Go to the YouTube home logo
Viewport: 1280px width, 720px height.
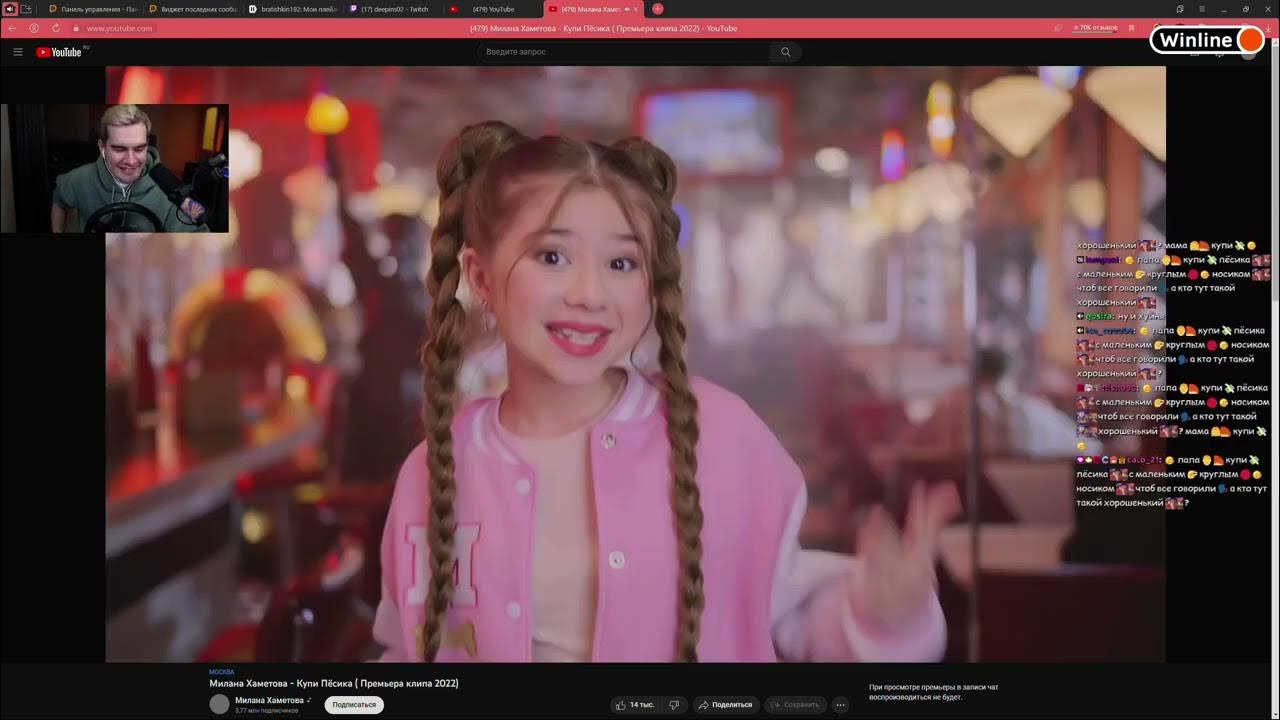pos(60,52)
